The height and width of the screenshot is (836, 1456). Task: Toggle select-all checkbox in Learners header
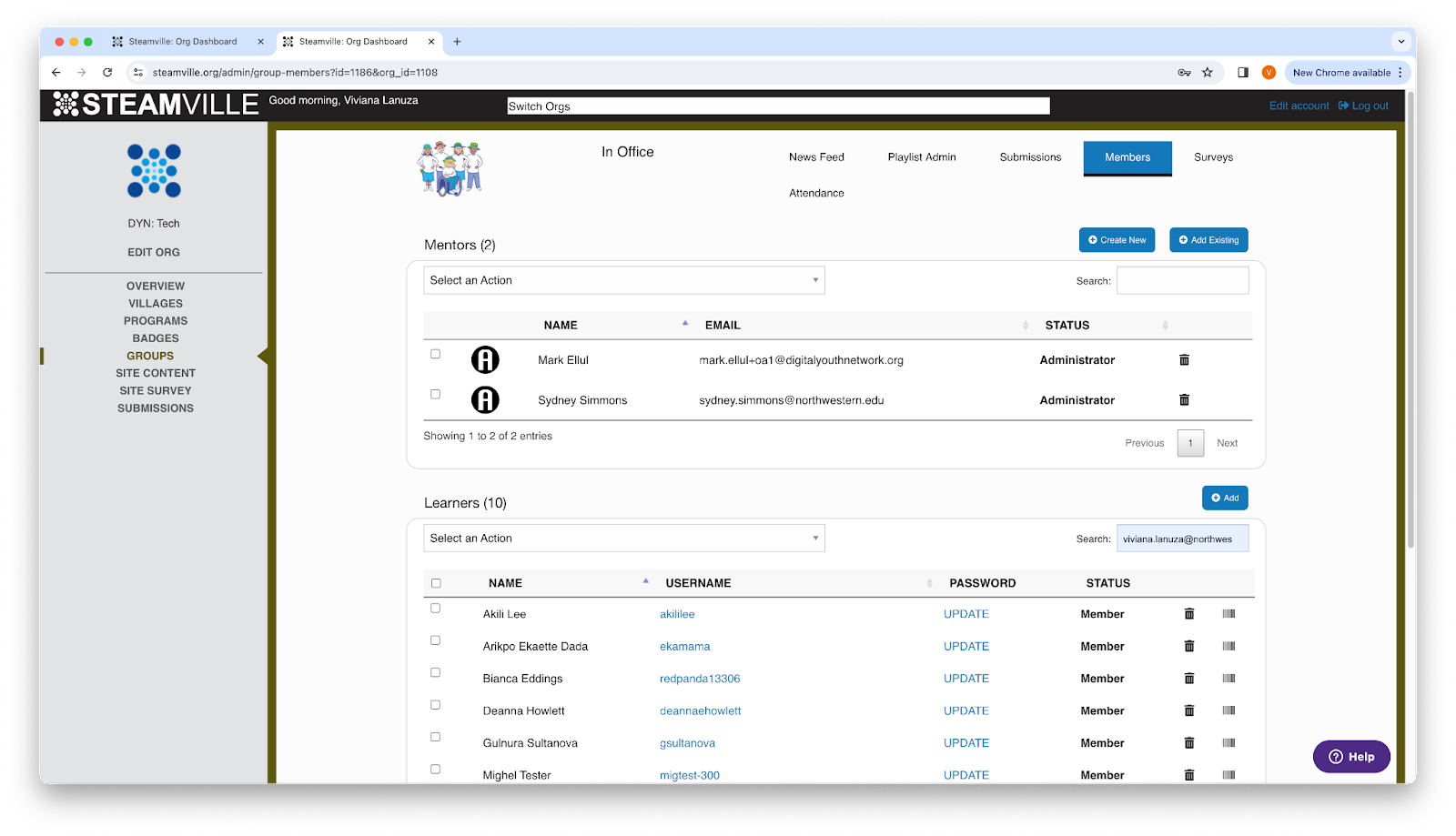tap(436, 583)
